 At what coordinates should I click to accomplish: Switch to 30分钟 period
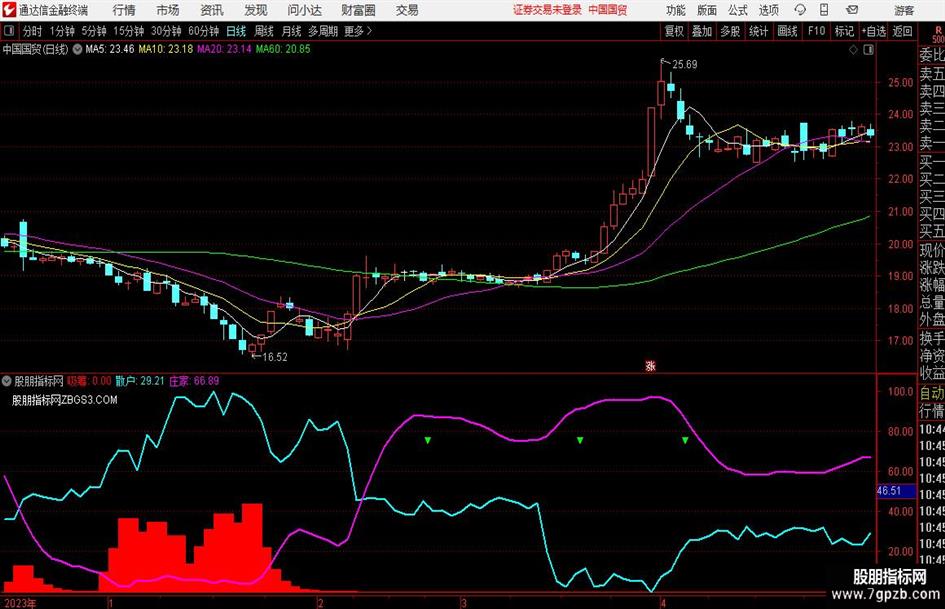[x=166, y=31]
